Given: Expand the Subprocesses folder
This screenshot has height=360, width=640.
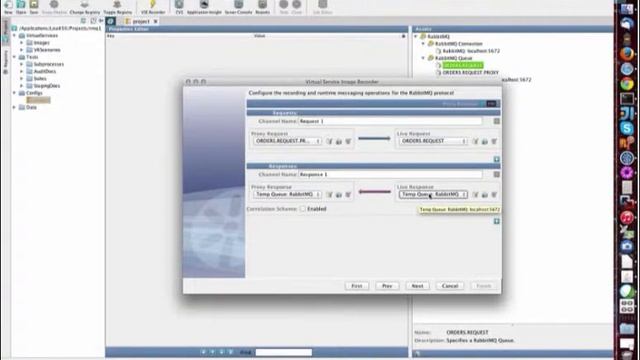Looking at the screenshot, I should tap(22, 64).
